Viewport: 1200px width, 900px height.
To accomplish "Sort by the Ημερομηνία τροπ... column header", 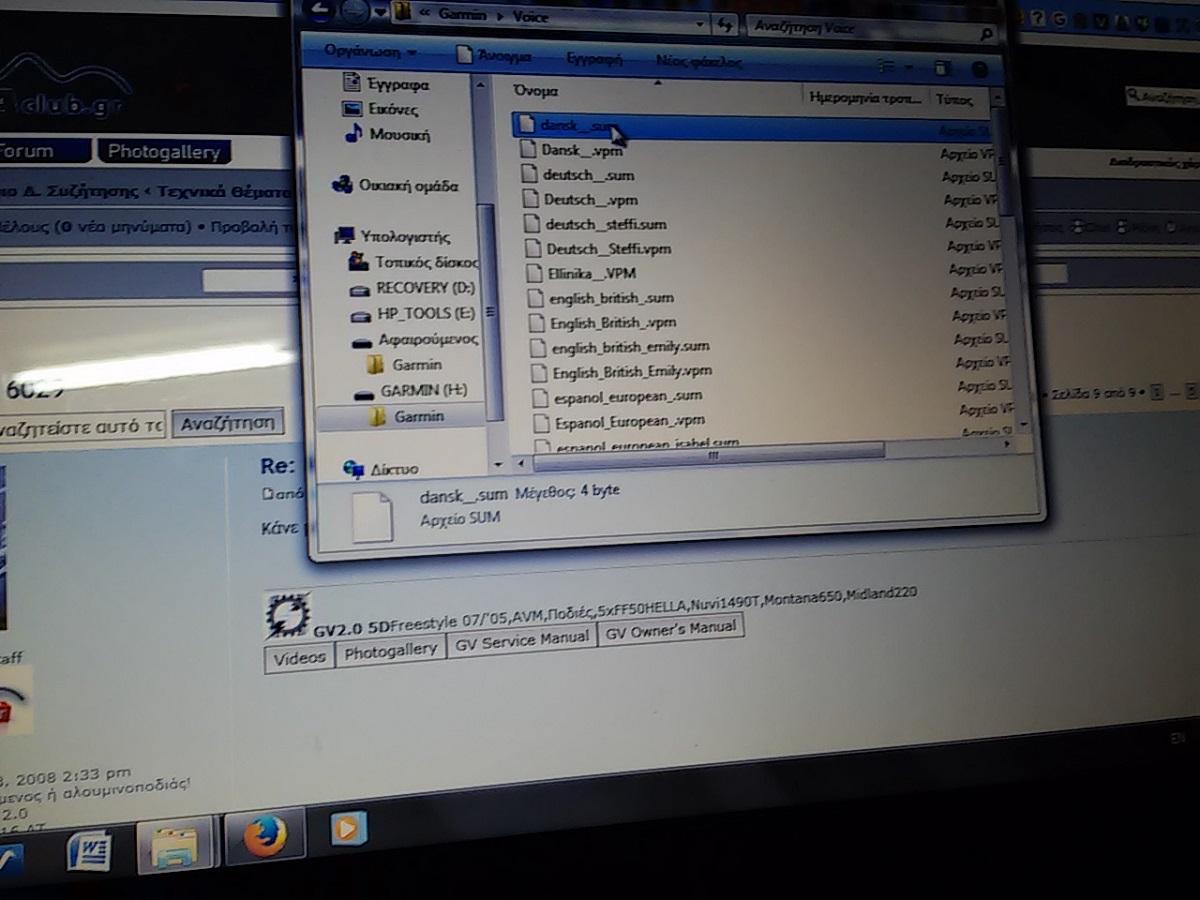I will pos(867,99).
